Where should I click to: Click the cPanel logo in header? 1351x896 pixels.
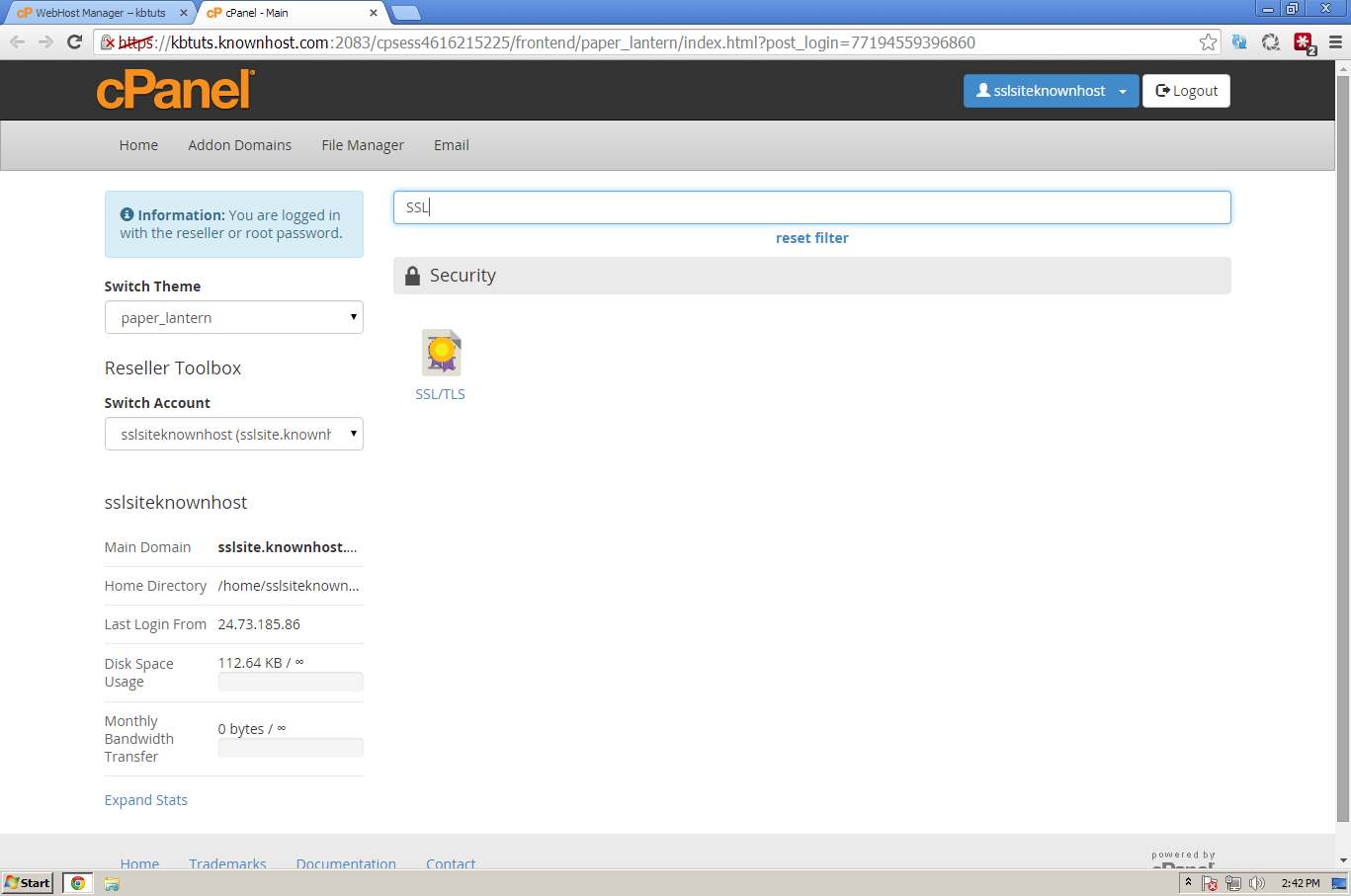tap(176, 90)
